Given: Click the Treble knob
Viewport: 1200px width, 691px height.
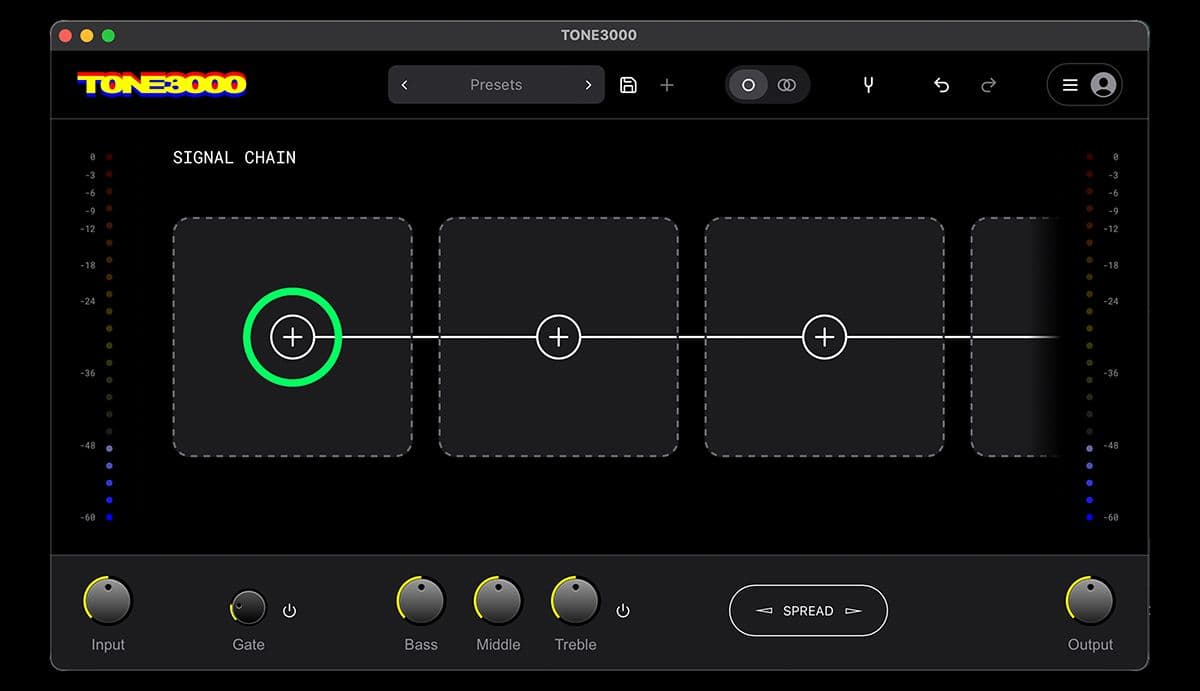Looking at the screenshot, I should [x=575, y=601].
